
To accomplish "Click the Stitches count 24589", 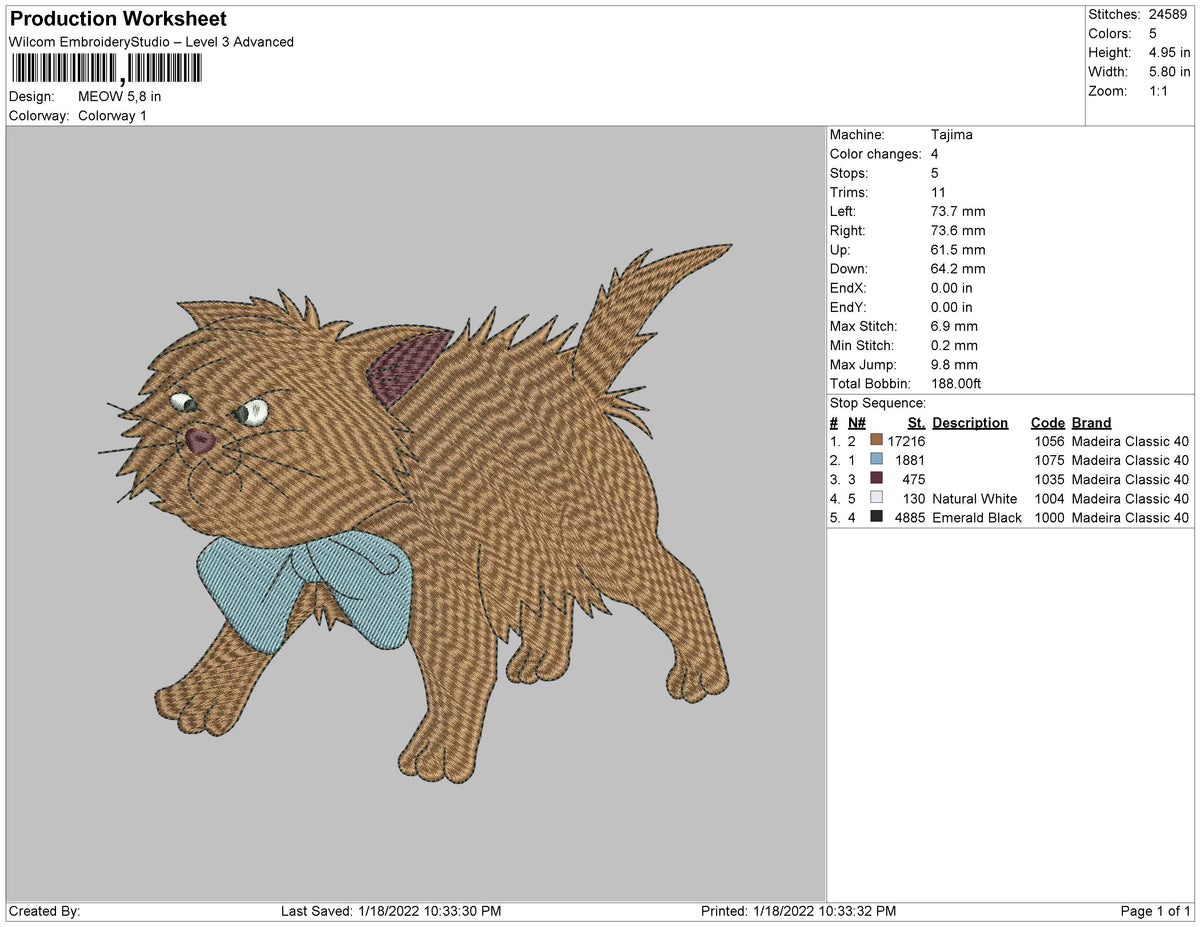I will point(1167,14).
